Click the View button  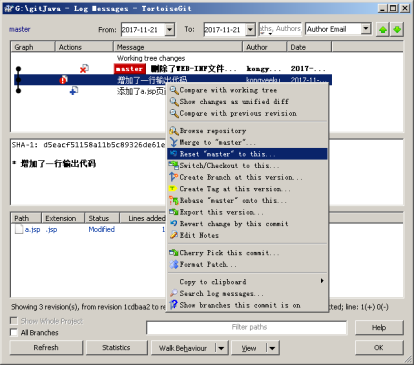249,348
